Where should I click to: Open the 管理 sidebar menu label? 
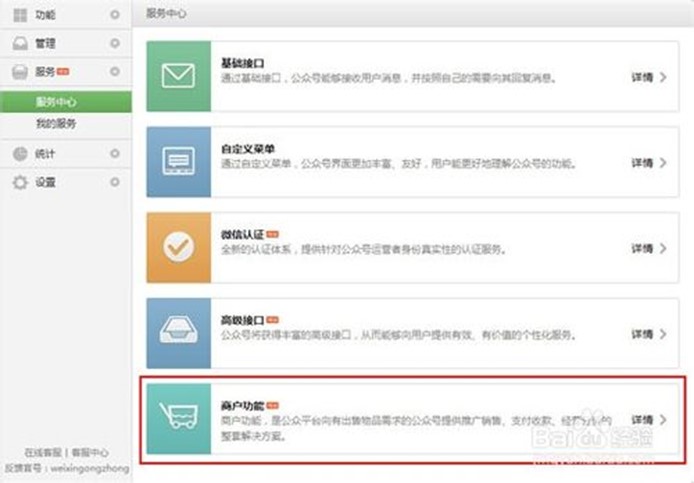tap(45, 43)
